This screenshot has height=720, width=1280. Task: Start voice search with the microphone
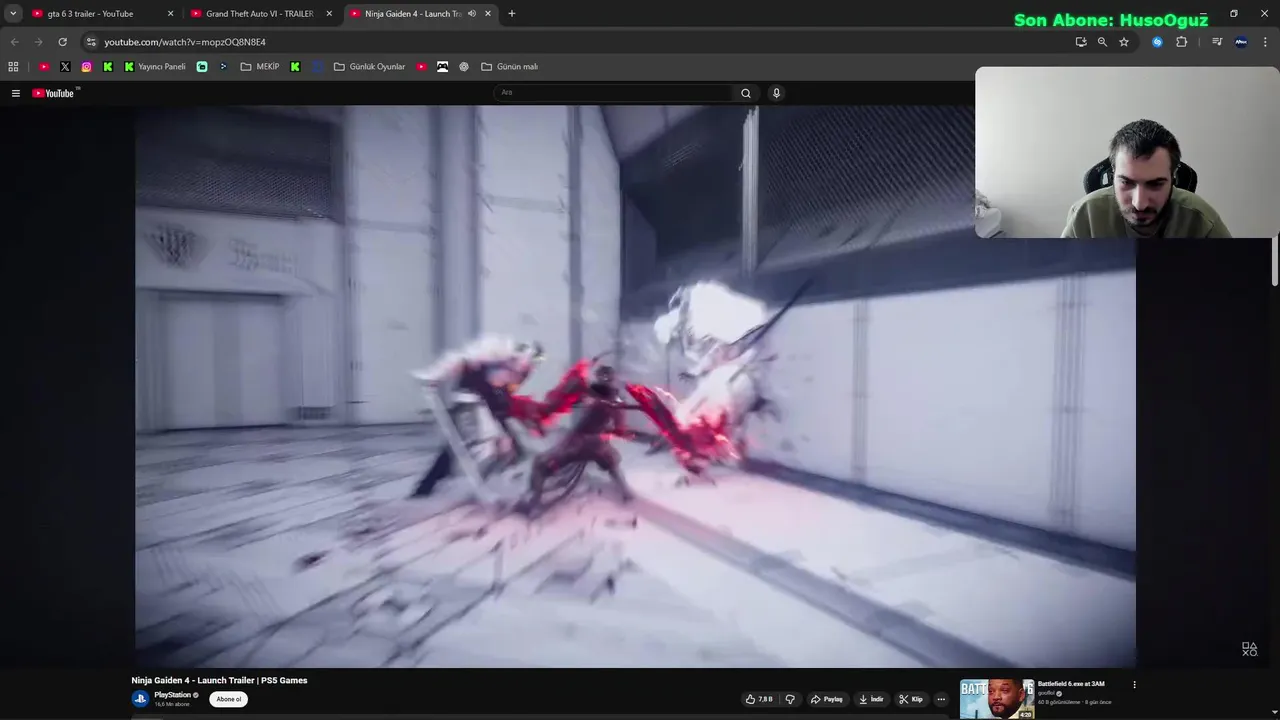[776, 93]
